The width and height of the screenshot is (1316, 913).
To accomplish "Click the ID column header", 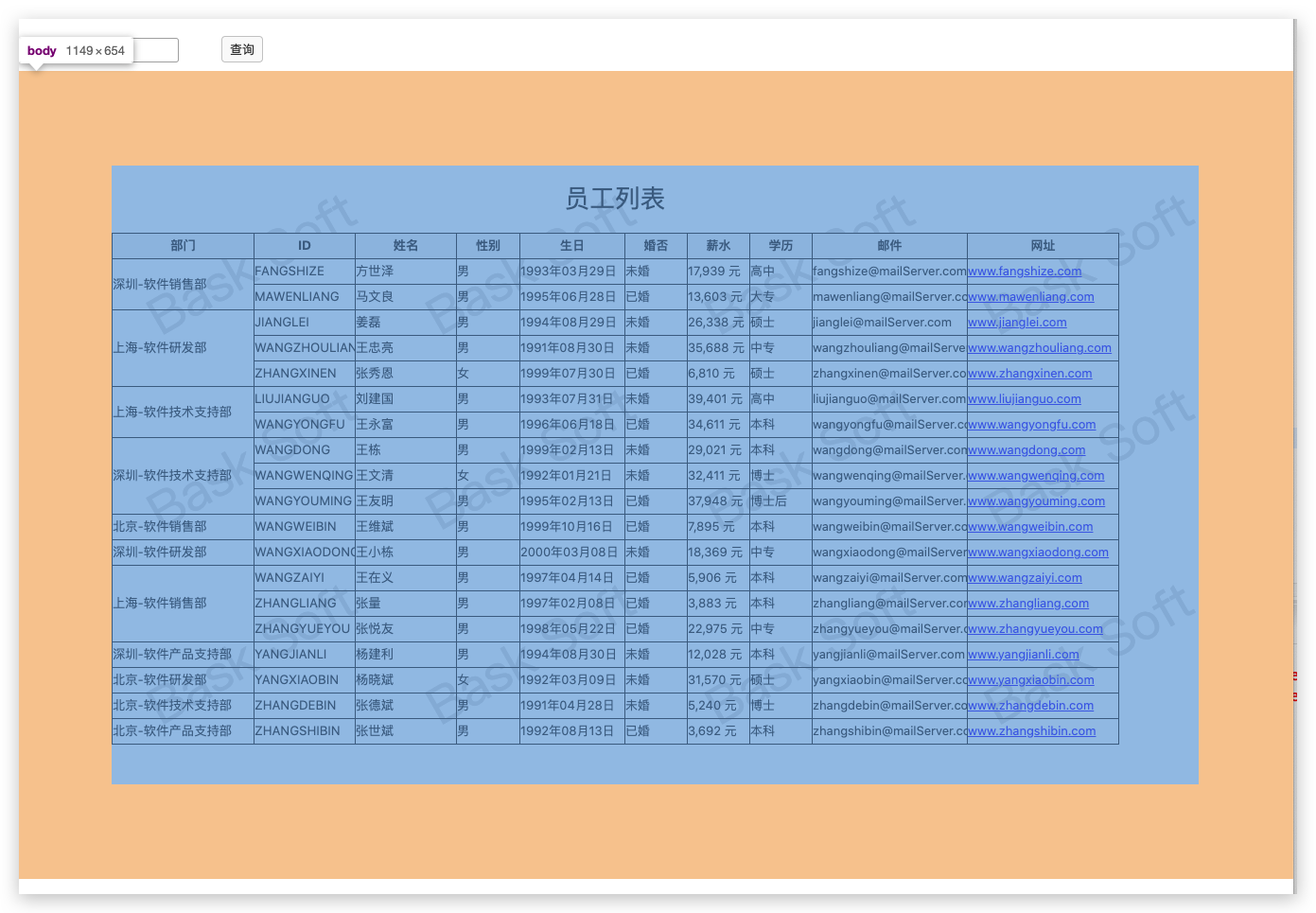I will pyautogui.click(x=305, y=246).
